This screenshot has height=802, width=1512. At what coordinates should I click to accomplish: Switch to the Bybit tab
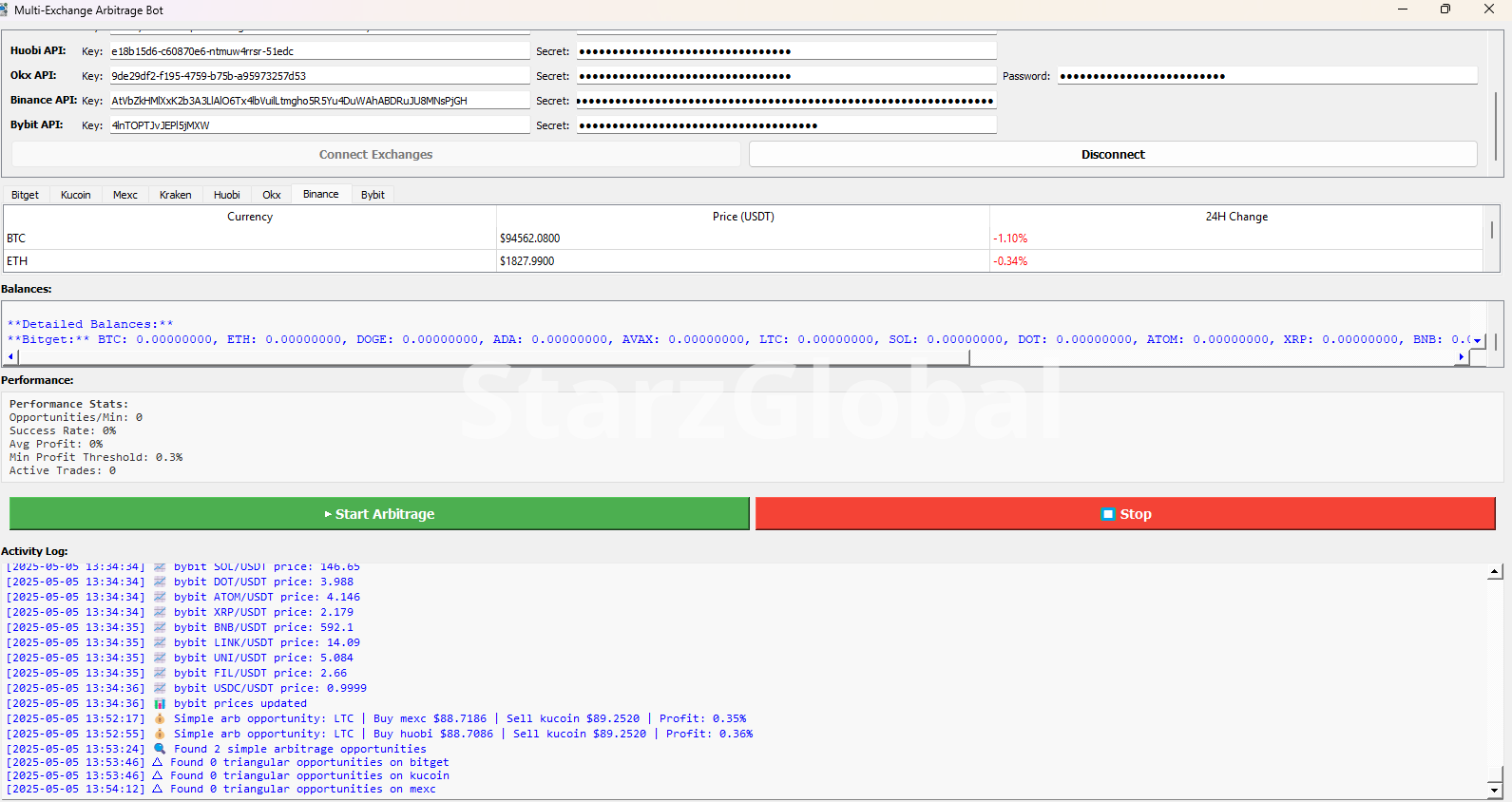click(x=373, y=195)
